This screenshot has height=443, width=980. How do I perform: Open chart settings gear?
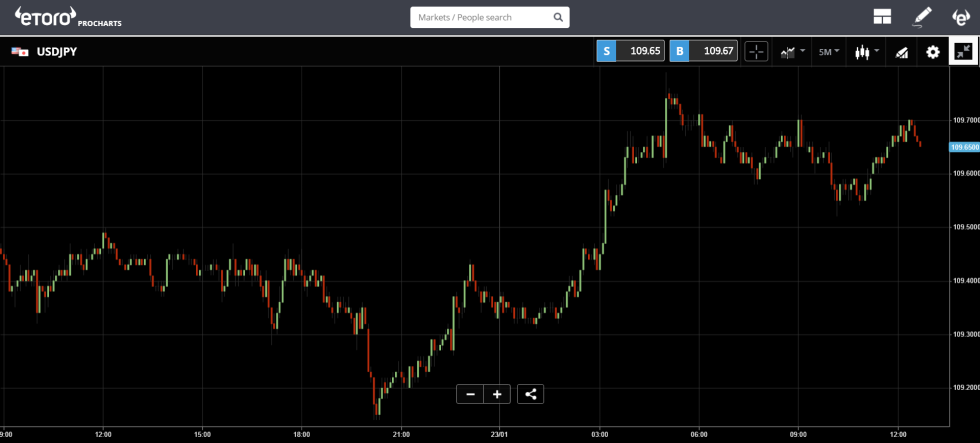[932, 52]
